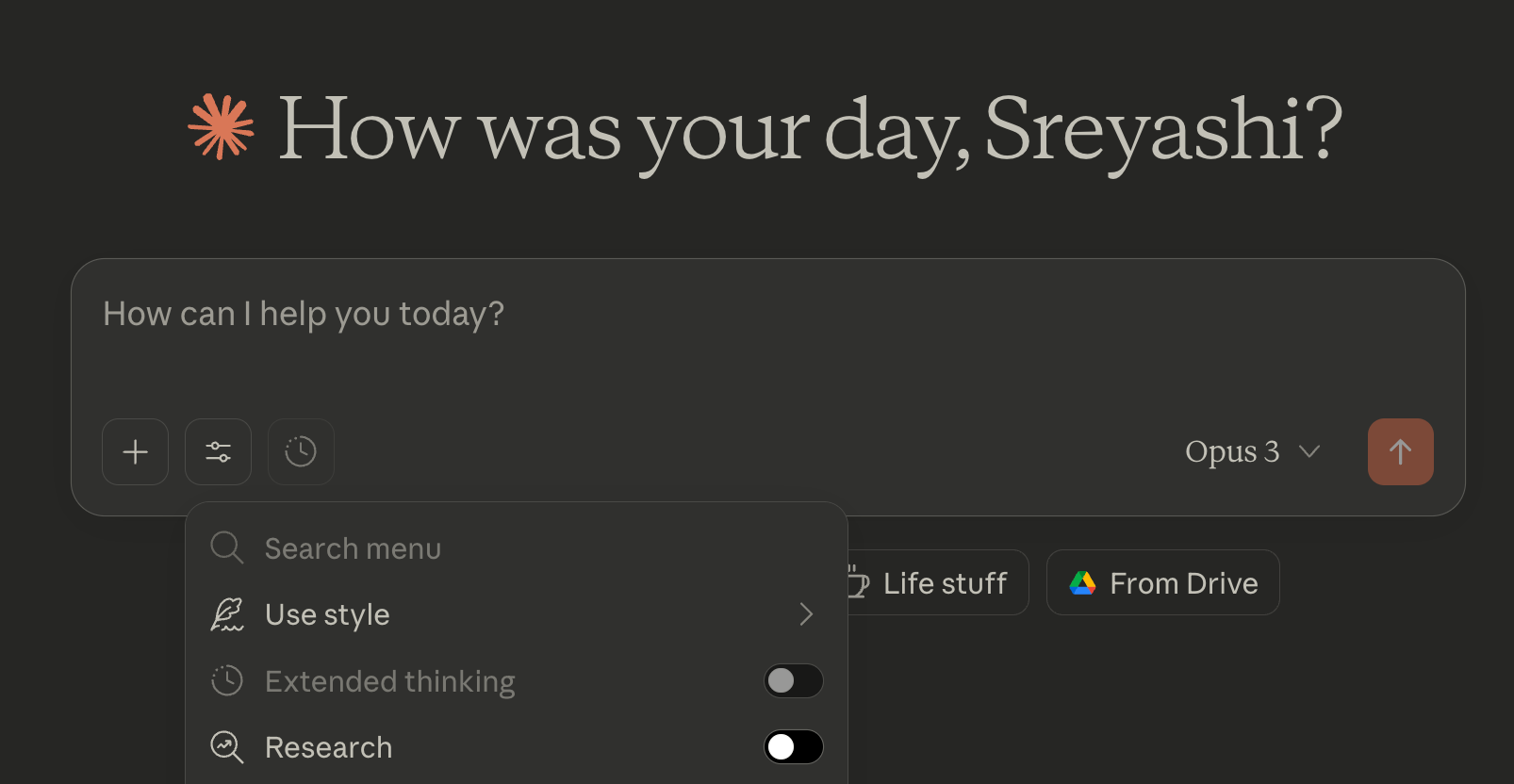Select the Use style menu item
Screen dimensions: 1514x784
tap(327, 614)
